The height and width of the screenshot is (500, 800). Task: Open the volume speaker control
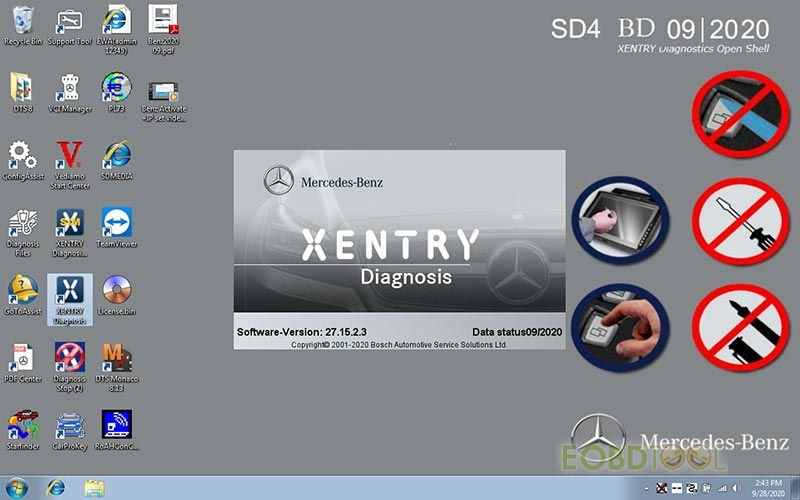click(x=736, y=488)
